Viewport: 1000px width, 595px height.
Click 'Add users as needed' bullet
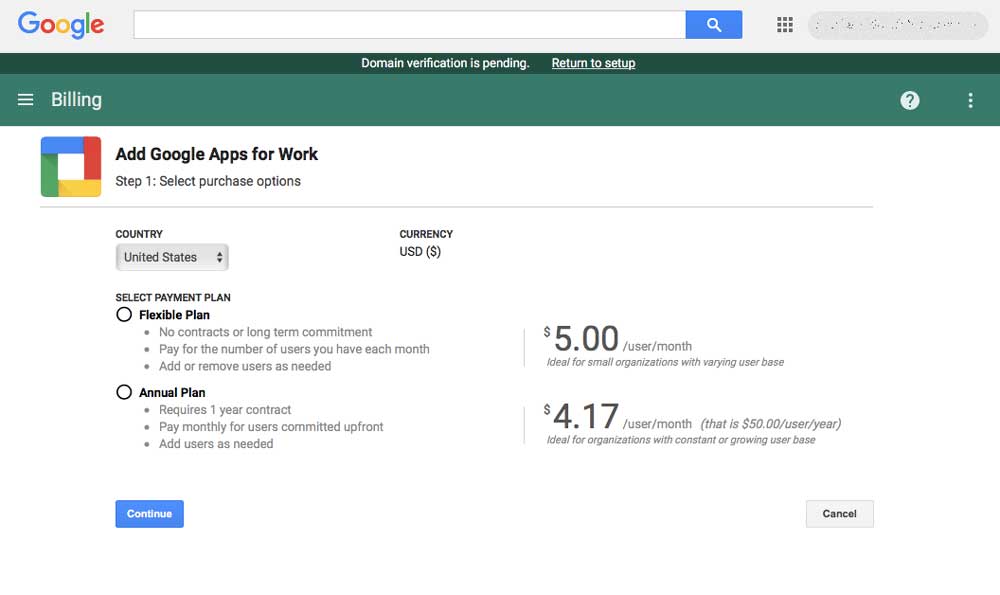tap(216, 444)
